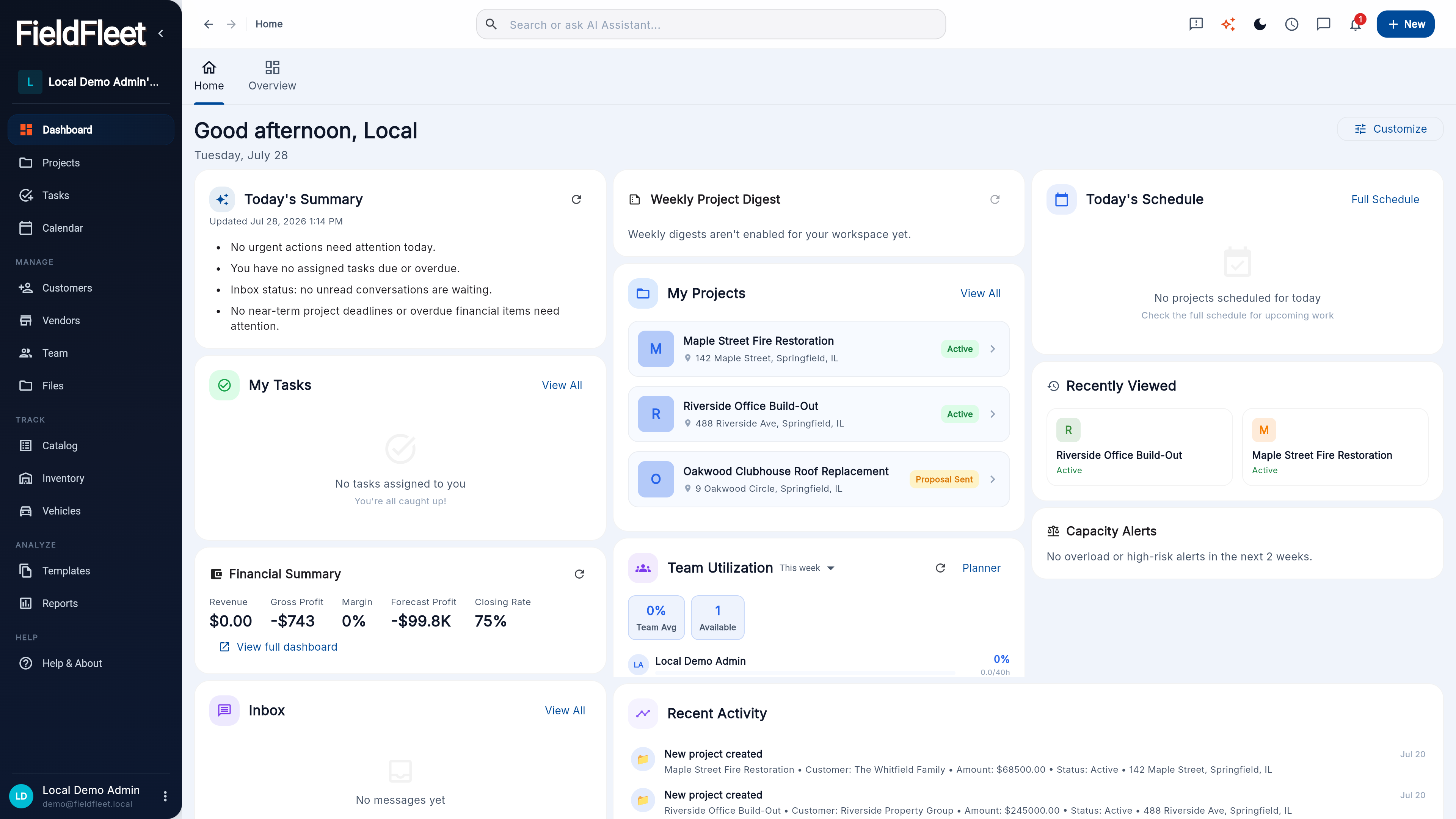Click the Vendors storefront icon
This screenshot has height=819, width=1456.
(26, 320)
